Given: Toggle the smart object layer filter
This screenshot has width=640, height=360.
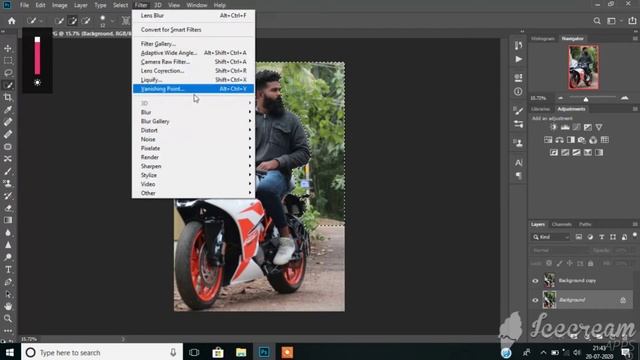Looking at the screenshot, I should click(x=624, y=237).
